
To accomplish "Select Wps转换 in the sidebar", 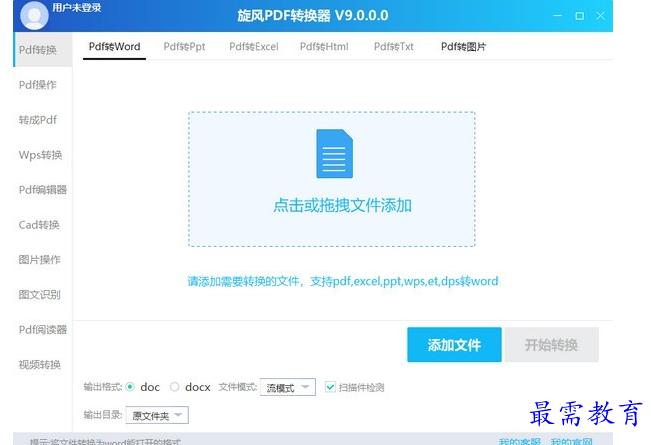I will pyautogui.click(x=43, y=155).
